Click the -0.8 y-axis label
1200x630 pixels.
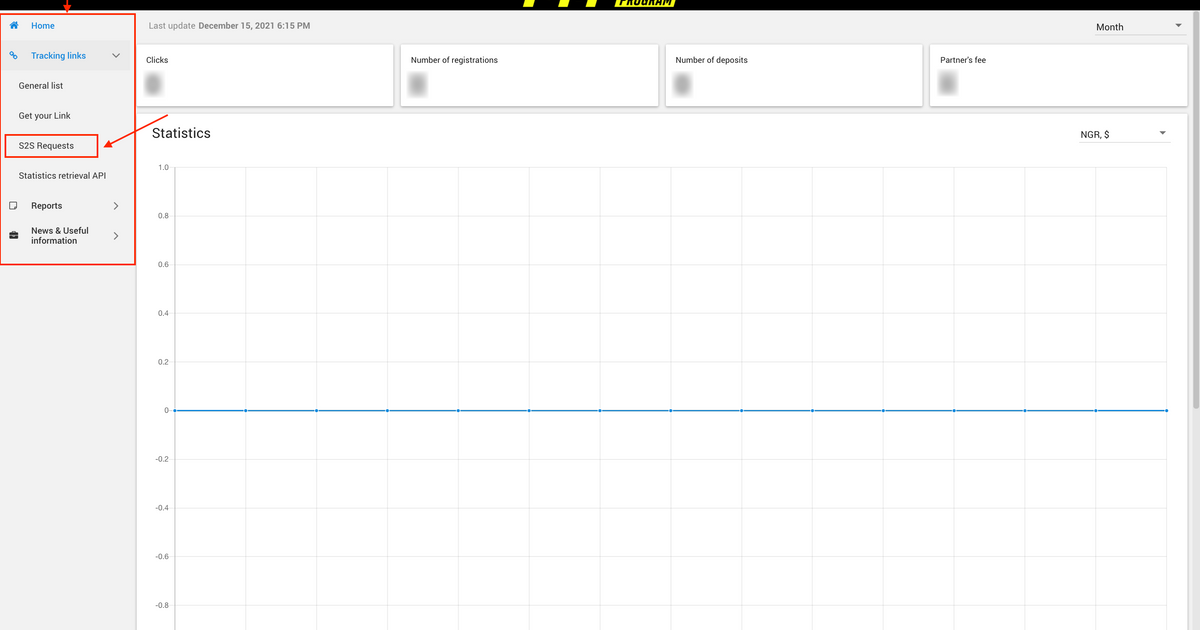tap(161, 605)
